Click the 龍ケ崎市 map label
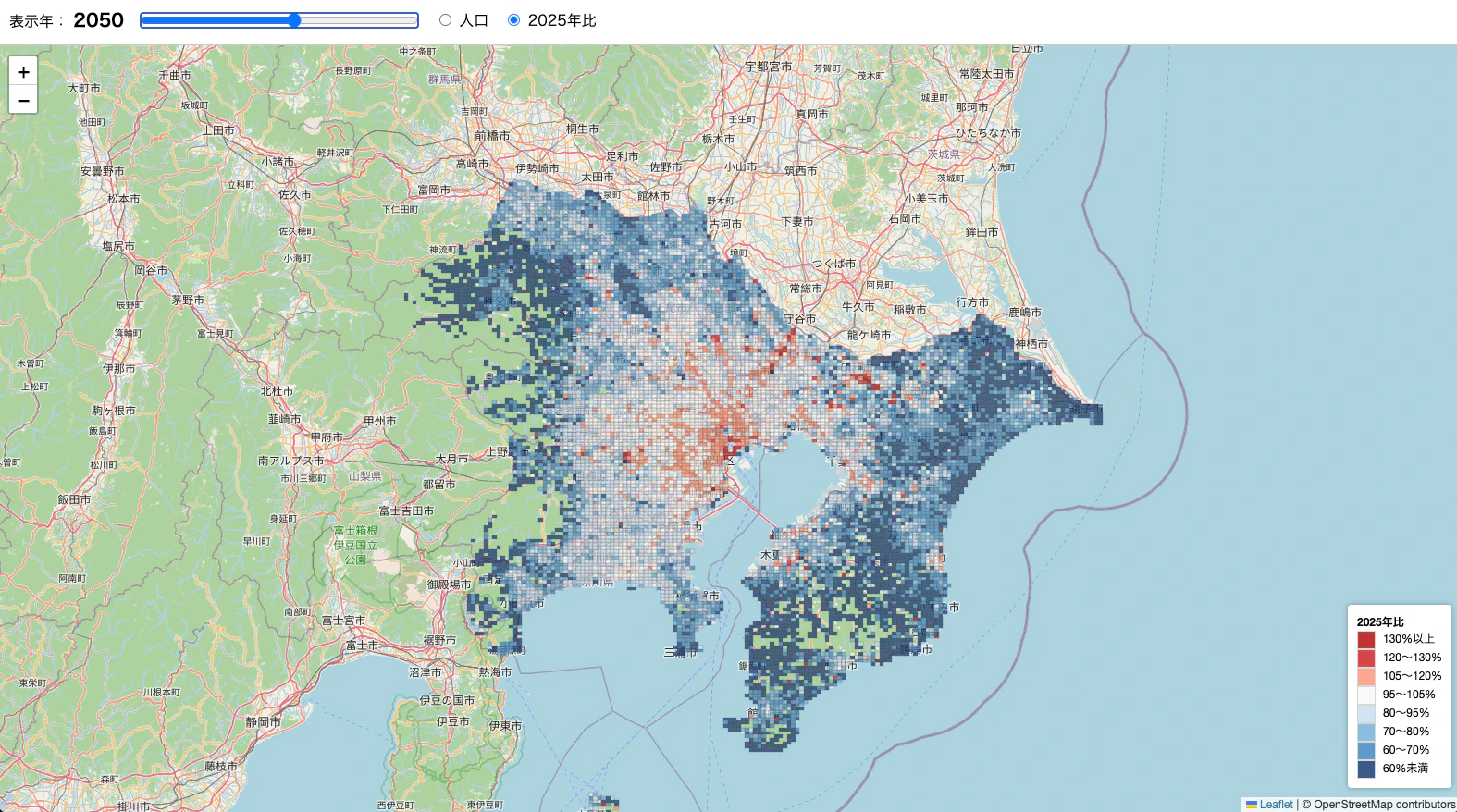The height and width of the screenshot is (812, 1457). pyautogui.click(x=869, y=335)
